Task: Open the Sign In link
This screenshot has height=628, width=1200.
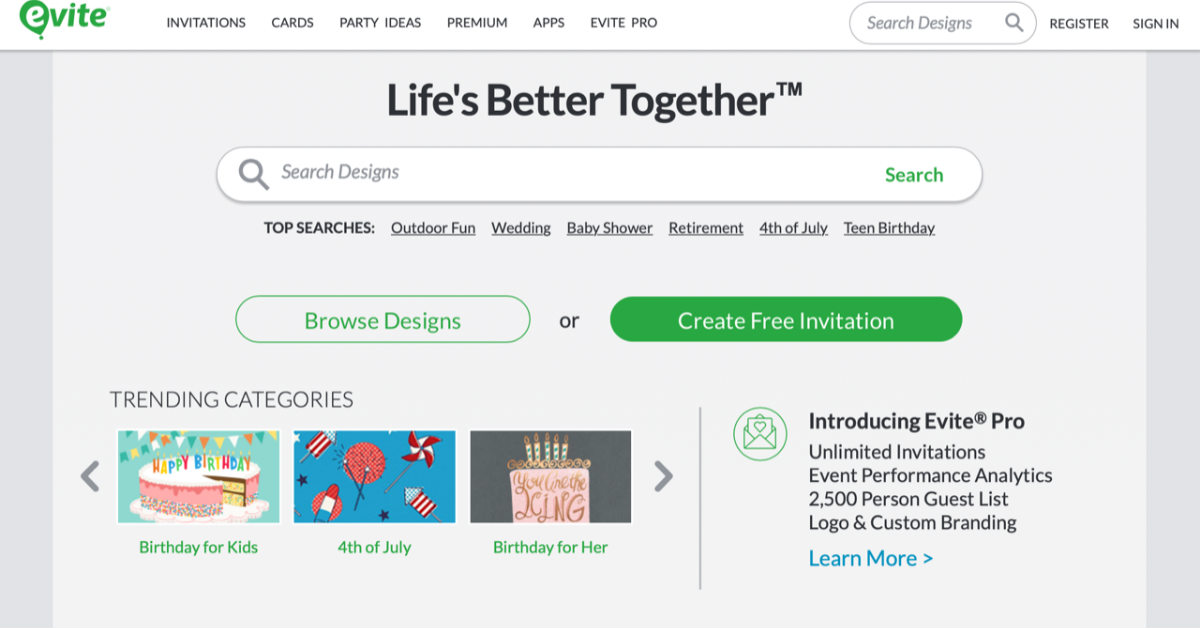Action: [1155, 24]
